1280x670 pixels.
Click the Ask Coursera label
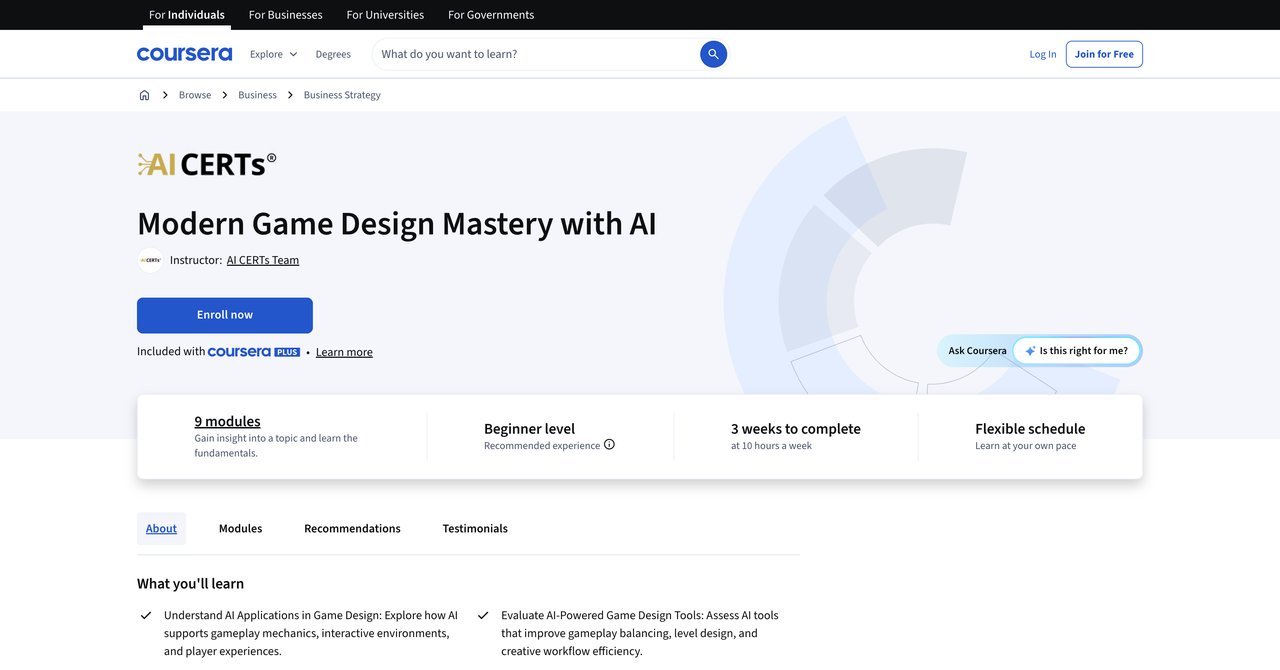click(x=977, y=351)
